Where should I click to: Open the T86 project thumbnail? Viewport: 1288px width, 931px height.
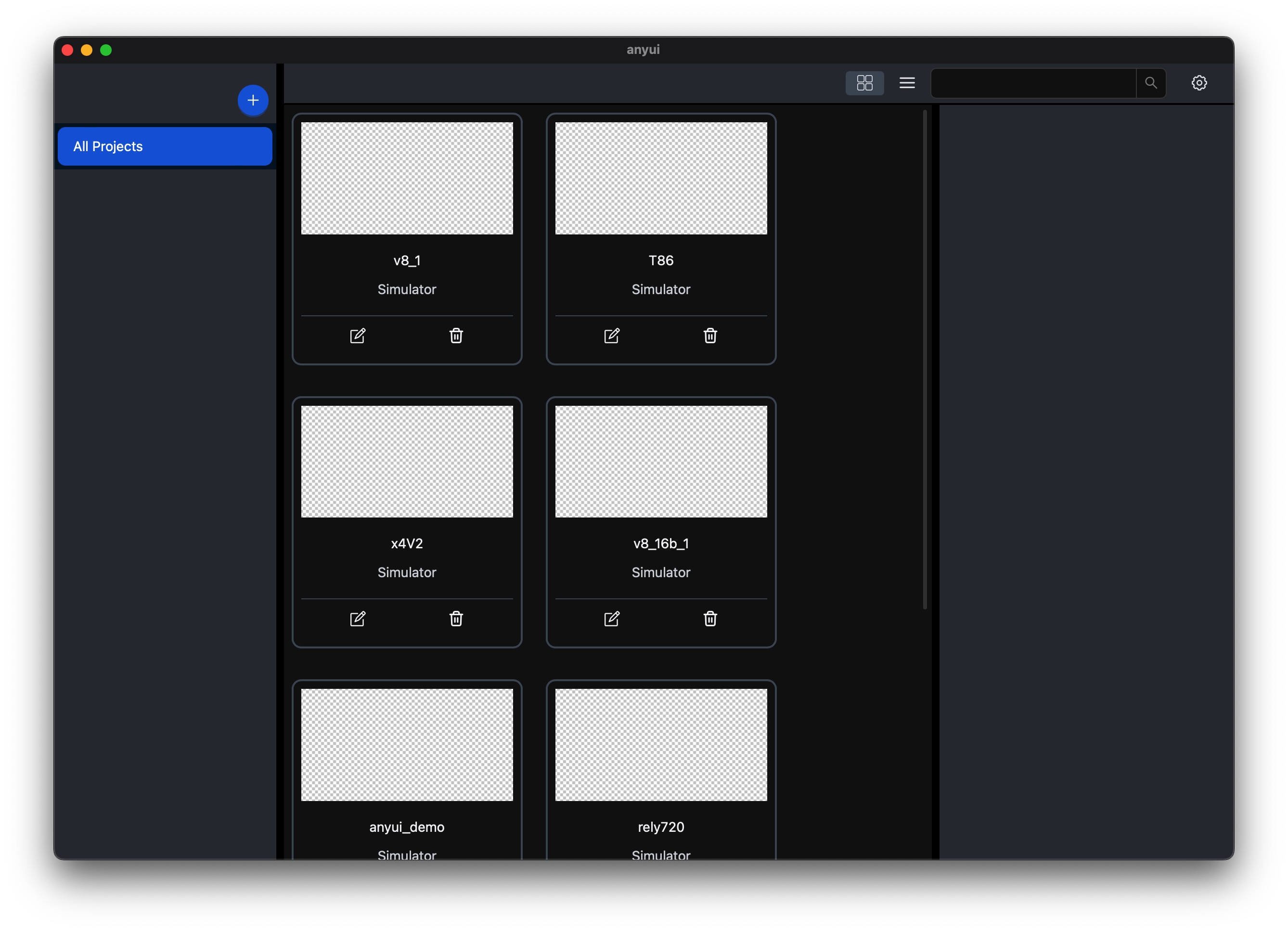tap(660, 179)
